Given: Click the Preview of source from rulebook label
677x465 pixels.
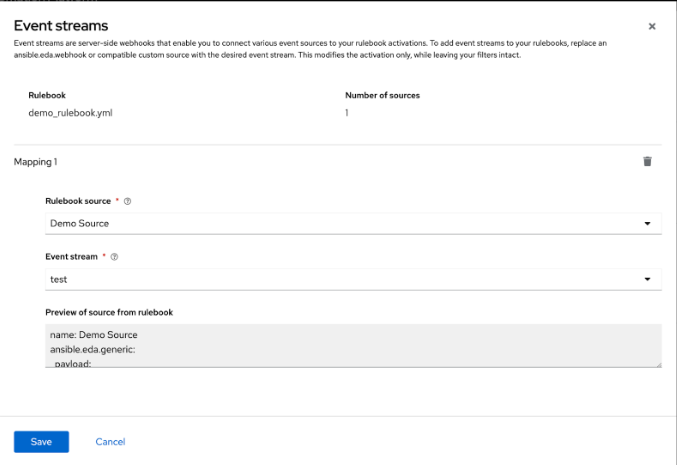Looking at the screenshot, I should (x=109, y=312).
